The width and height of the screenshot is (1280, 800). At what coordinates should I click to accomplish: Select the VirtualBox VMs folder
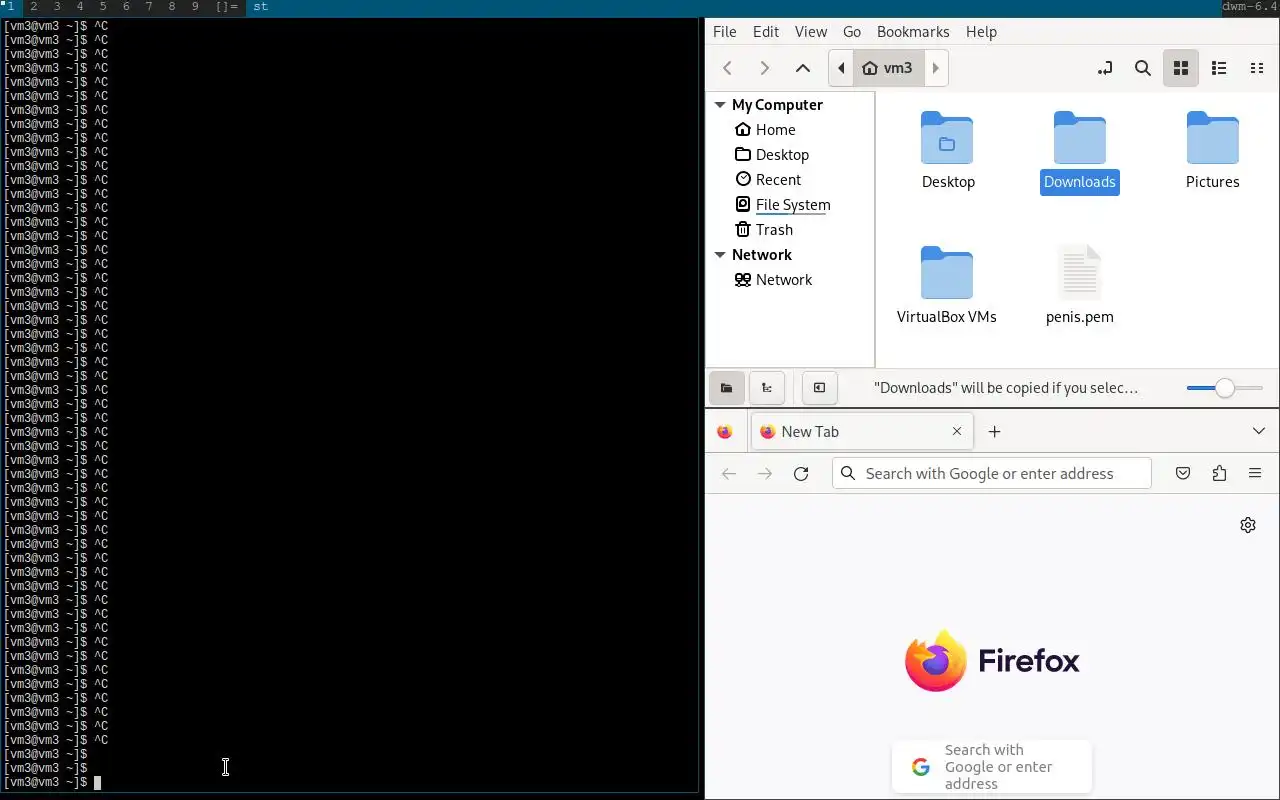point(947,286)
